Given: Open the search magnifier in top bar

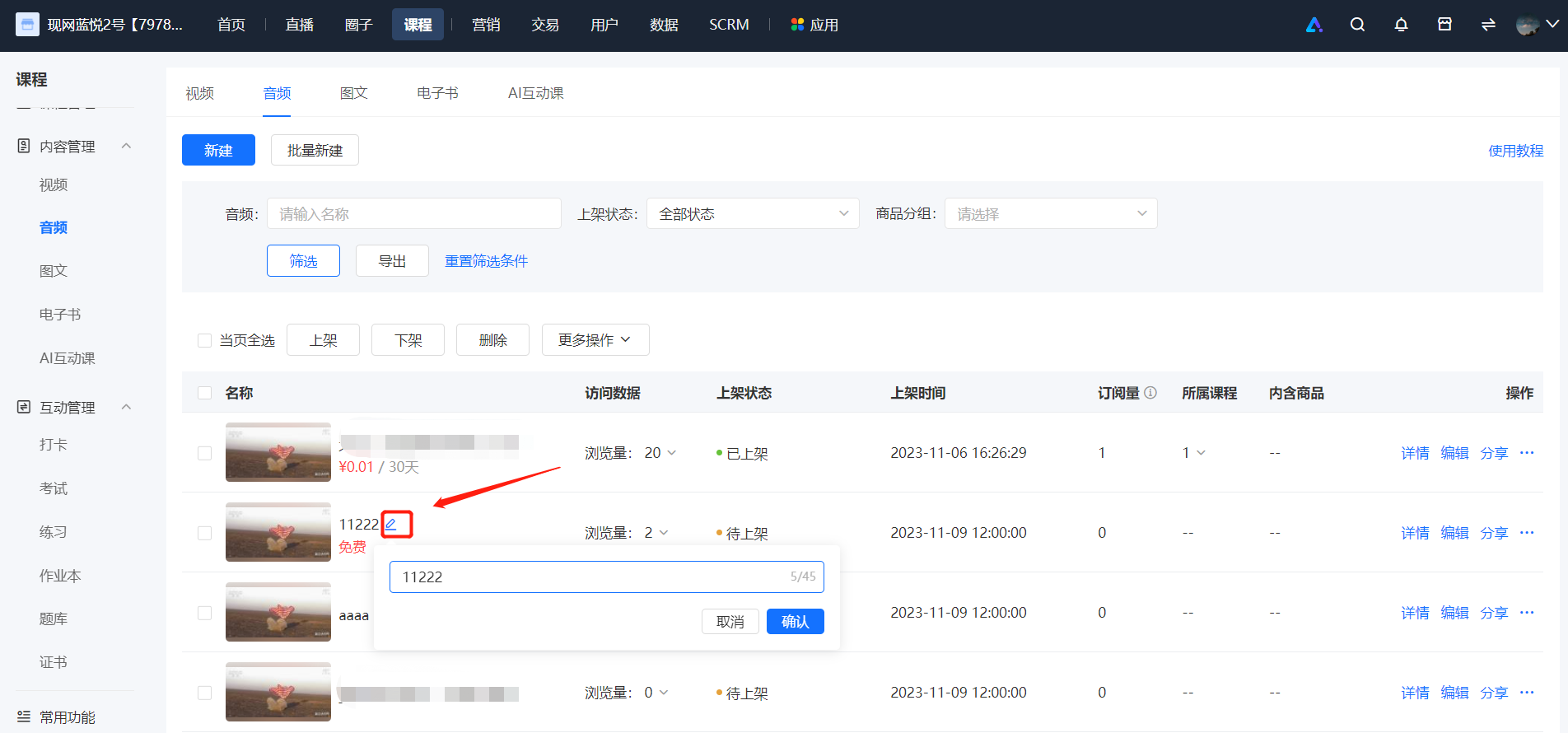Looking at the screenshot, I should (x=1357, y=25).
